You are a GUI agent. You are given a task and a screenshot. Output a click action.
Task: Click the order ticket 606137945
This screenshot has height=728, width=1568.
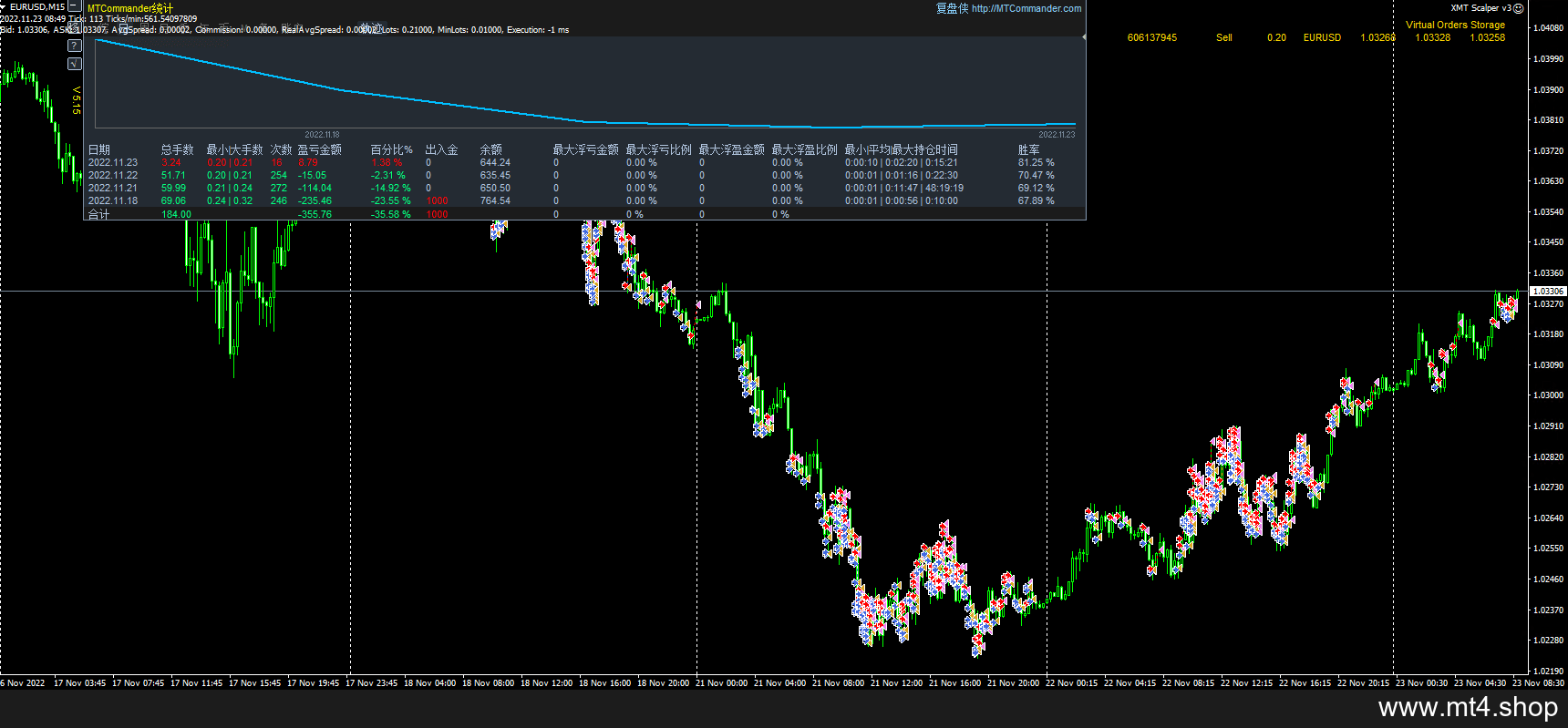tap(1152, 37)
